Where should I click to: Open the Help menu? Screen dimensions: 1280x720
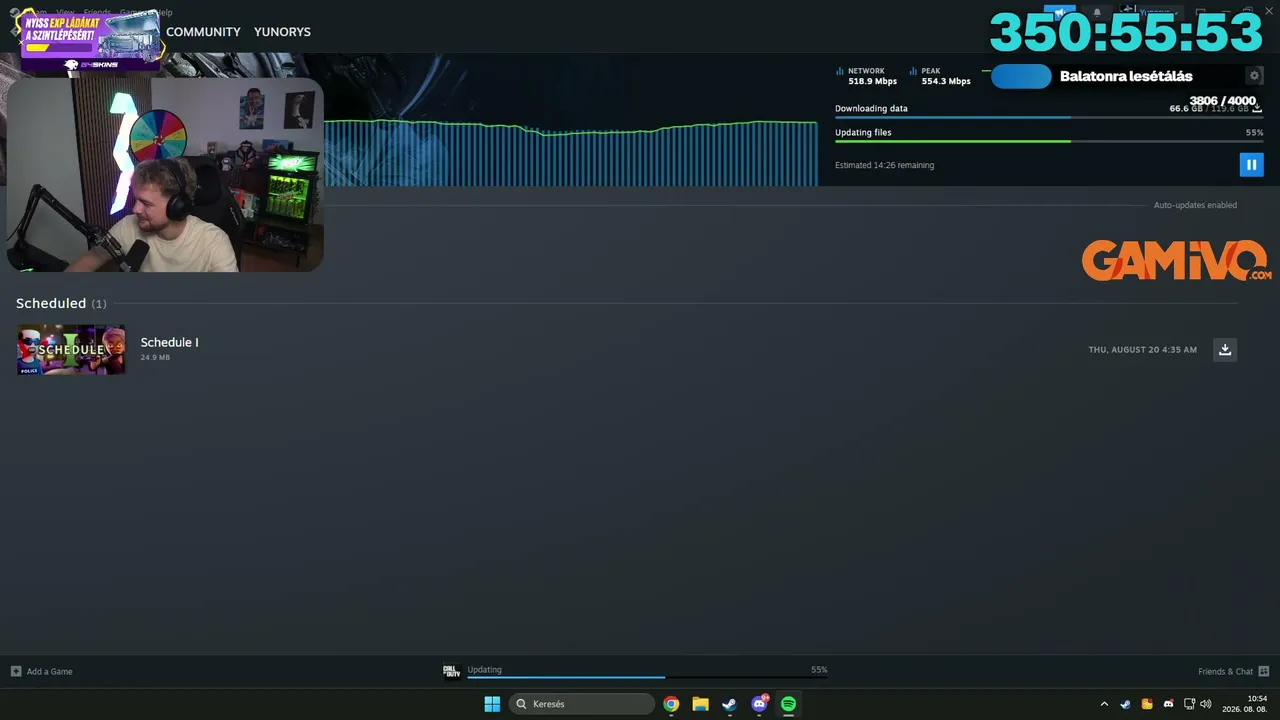tap(163, 13)
